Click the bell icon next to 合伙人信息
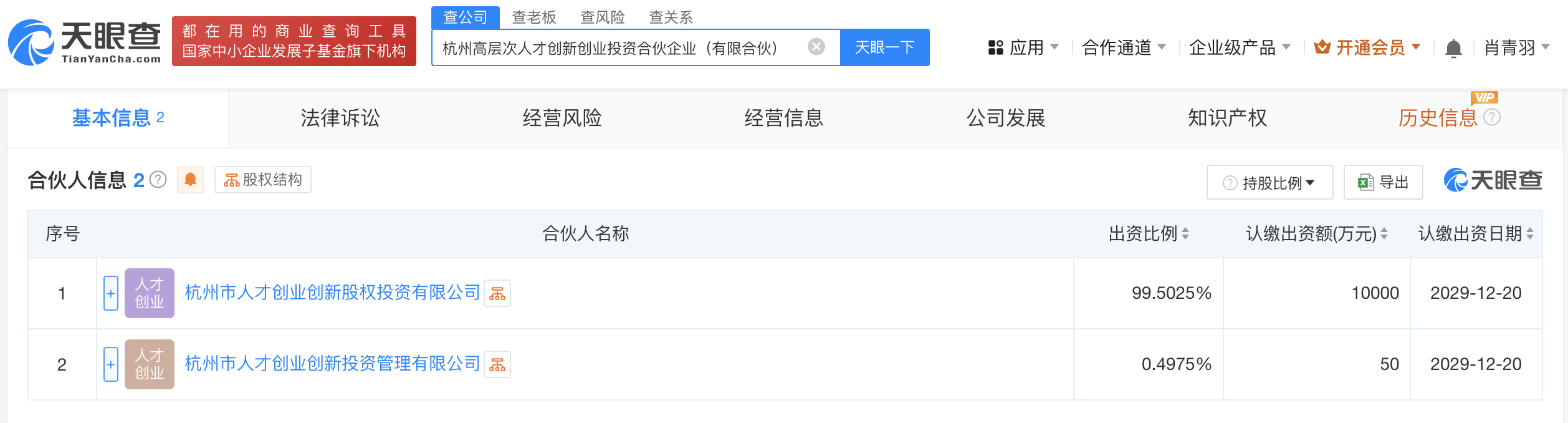1568x423 pixels. (191, 180)
